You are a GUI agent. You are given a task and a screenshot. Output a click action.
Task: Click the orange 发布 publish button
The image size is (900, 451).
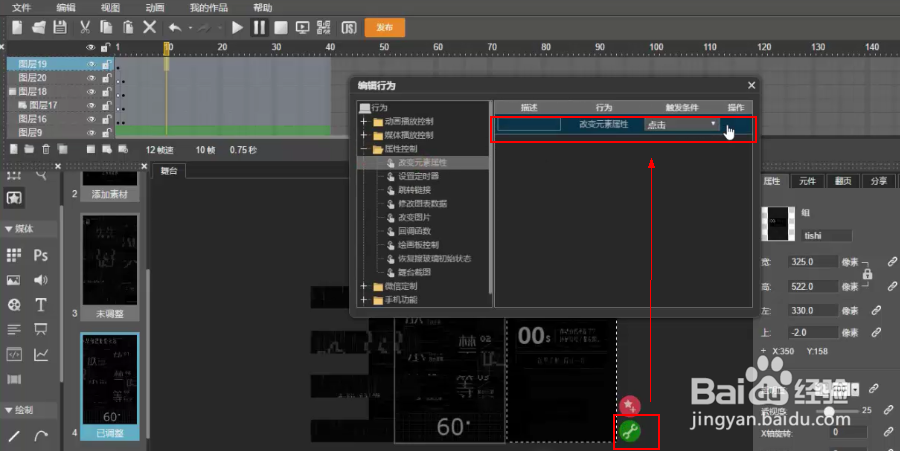click(x=385, y=27)
